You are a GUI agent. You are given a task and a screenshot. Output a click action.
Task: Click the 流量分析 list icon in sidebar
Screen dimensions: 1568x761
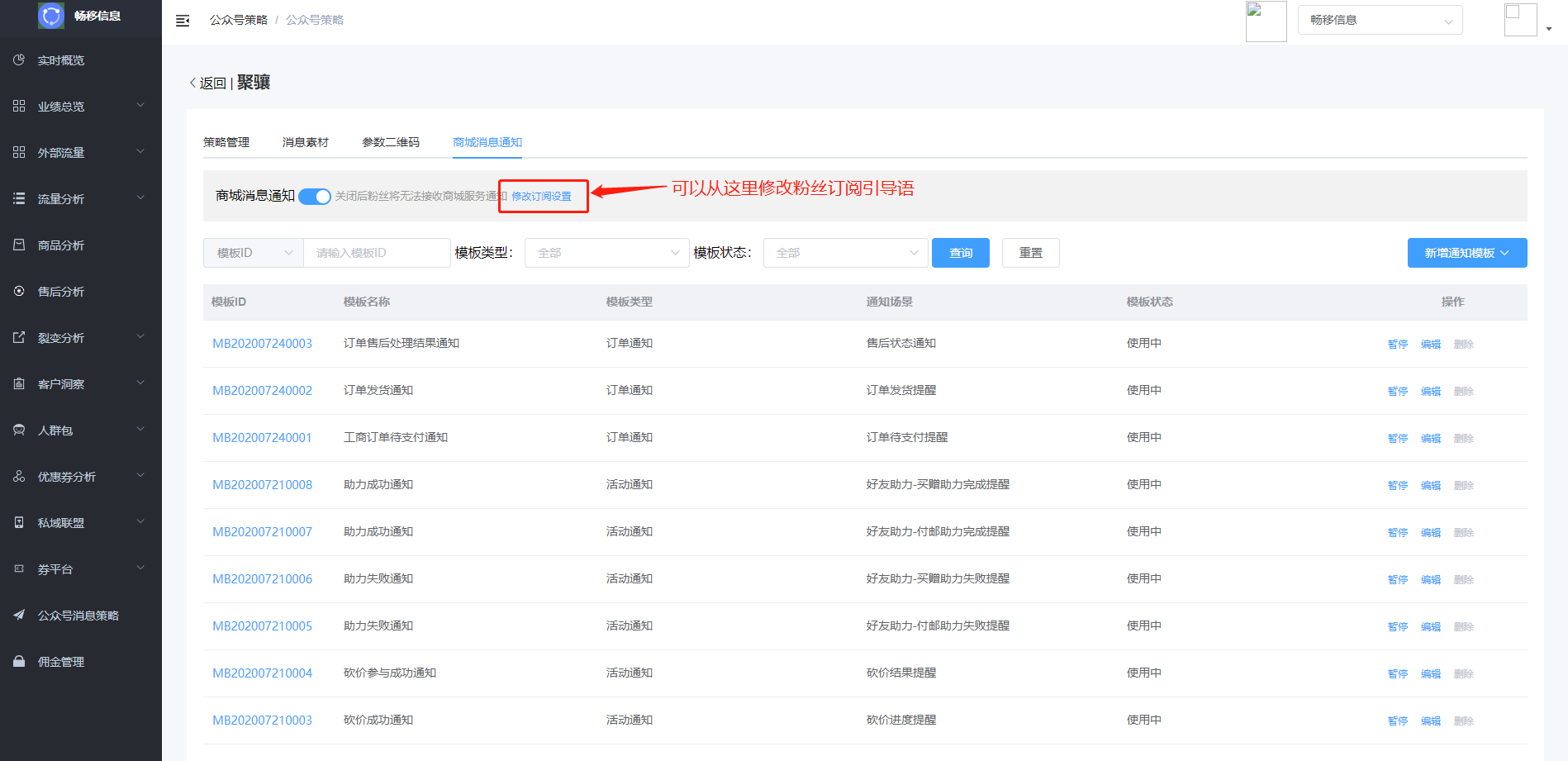(x=19, y=198)
